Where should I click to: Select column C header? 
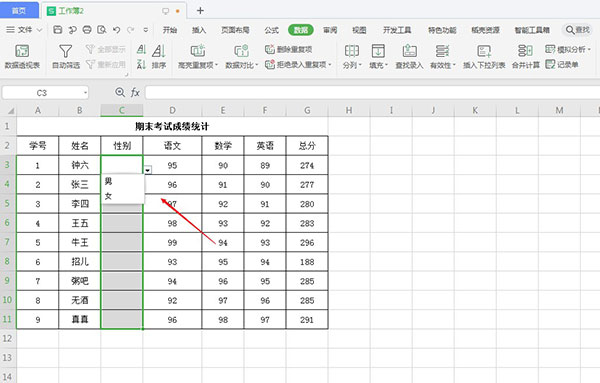[x=122, y=111]
